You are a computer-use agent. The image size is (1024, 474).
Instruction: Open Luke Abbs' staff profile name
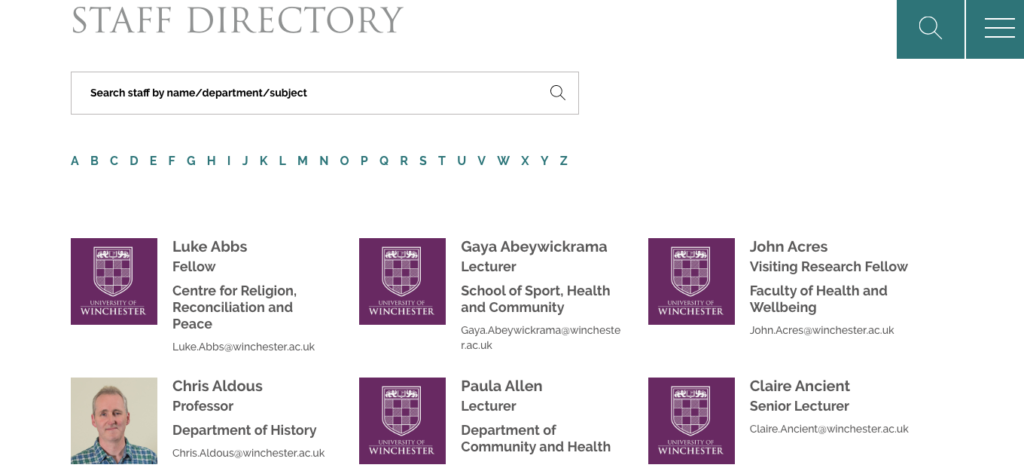[x=209, y=247]
